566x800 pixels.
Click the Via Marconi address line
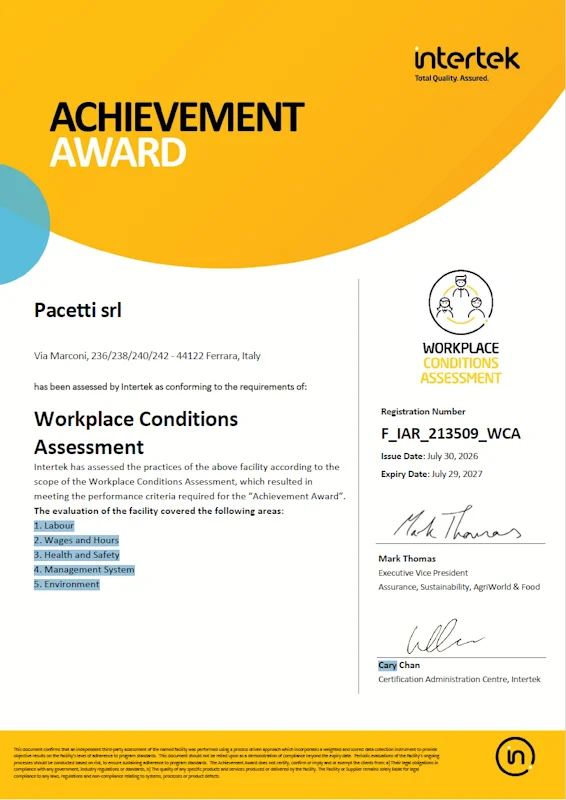tap(147, 356)
